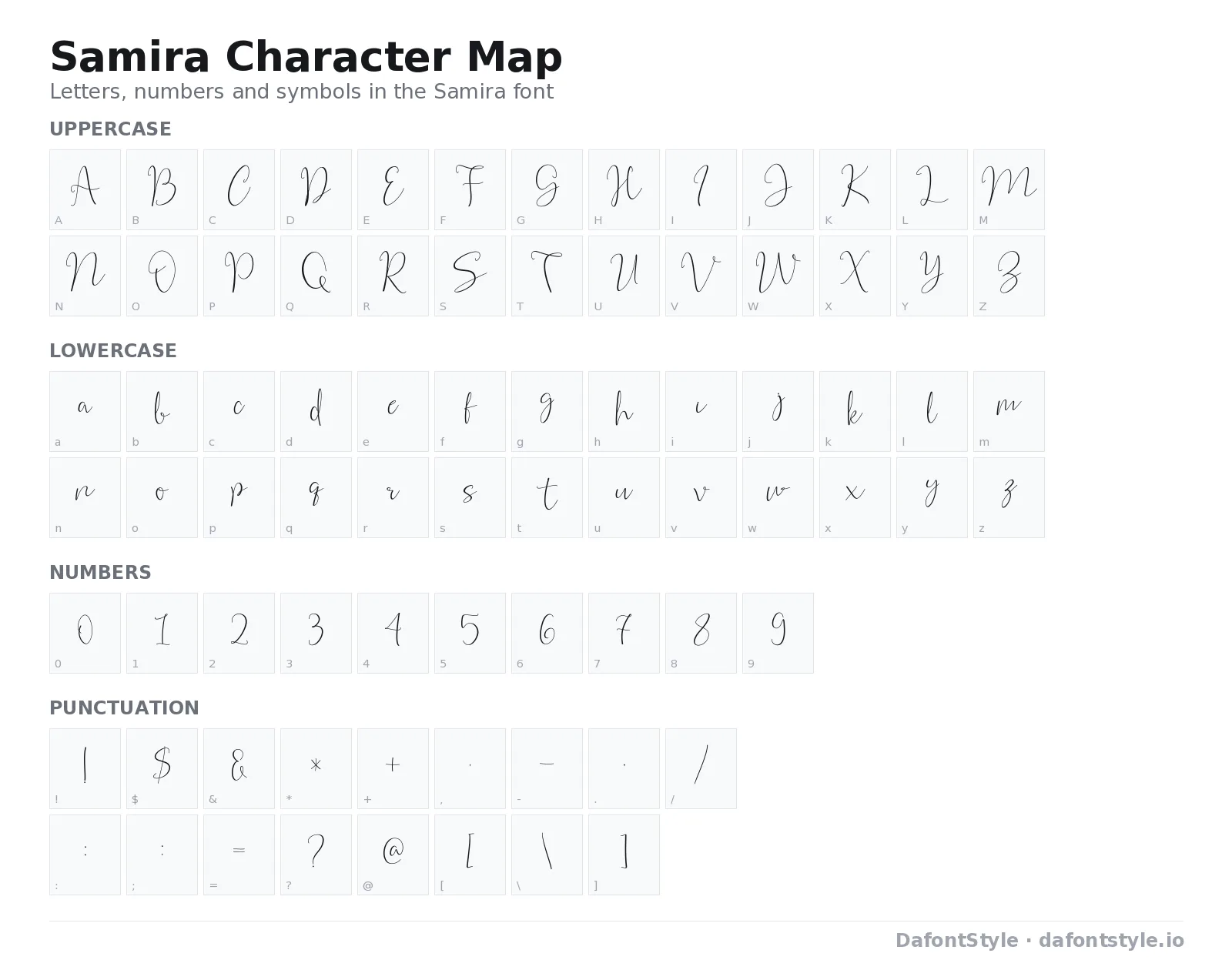Click the lowercase g glyph tile
This screenshot has width=1232, height=970.
pyautogui.click(x=547, y=411)
